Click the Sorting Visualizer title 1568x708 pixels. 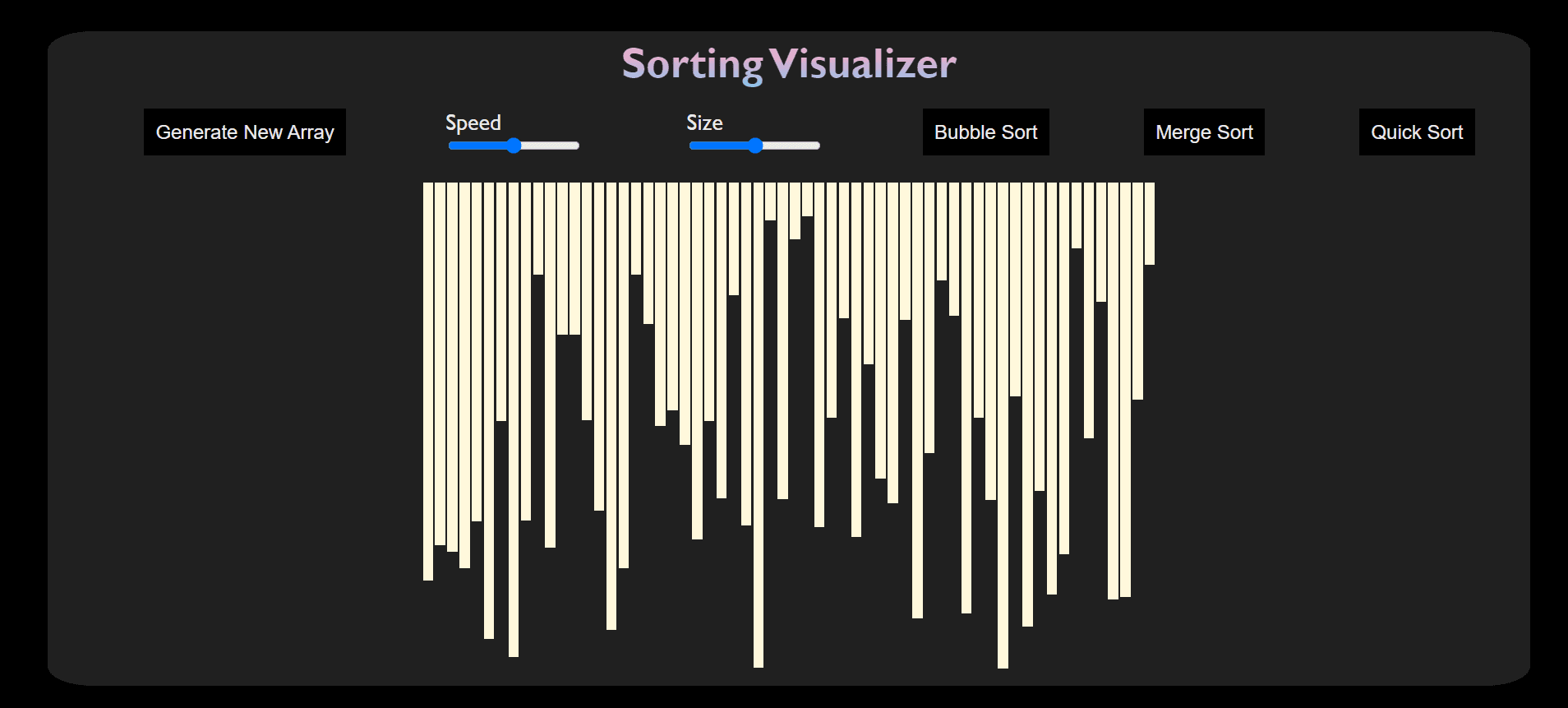tap(788, 63)
